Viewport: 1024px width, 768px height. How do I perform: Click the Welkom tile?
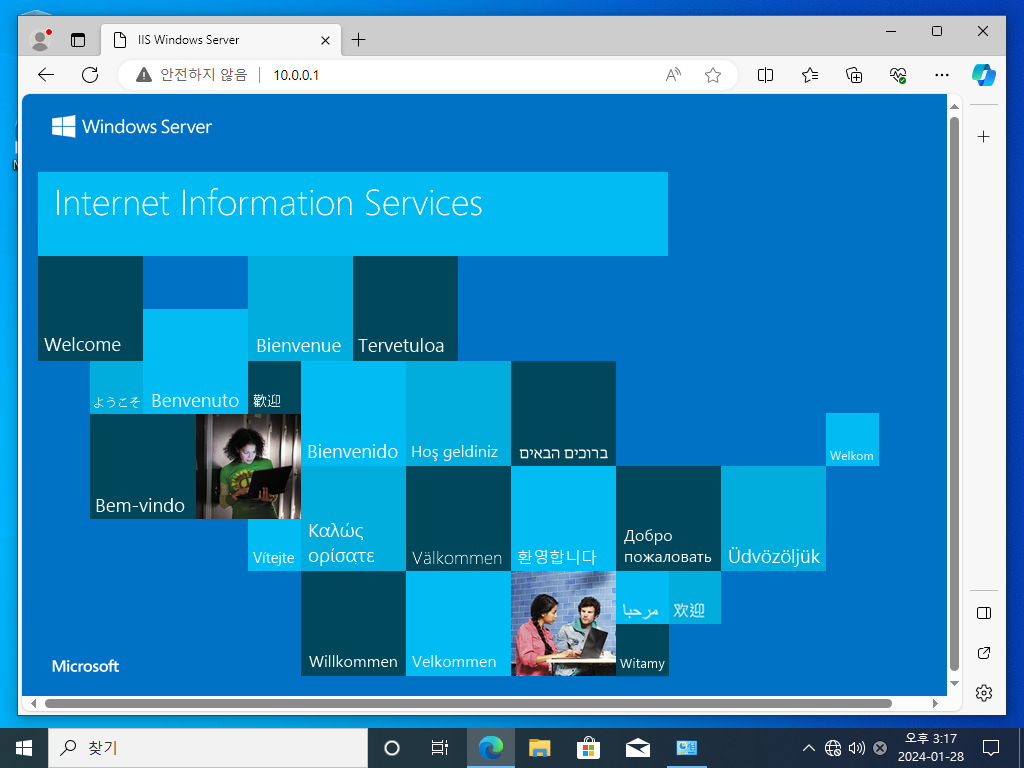click(x=852, y=440)
